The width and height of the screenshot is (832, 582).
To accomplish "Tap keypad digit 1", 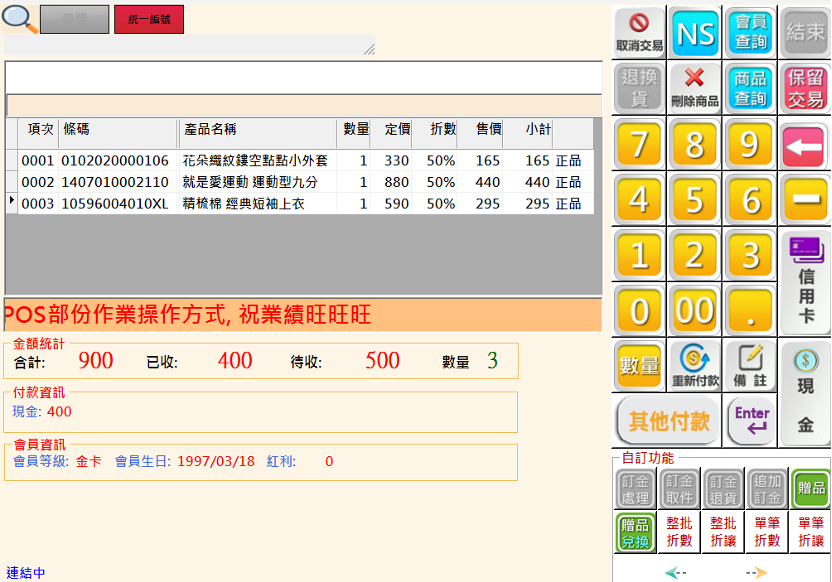I will tap(639, 255).
